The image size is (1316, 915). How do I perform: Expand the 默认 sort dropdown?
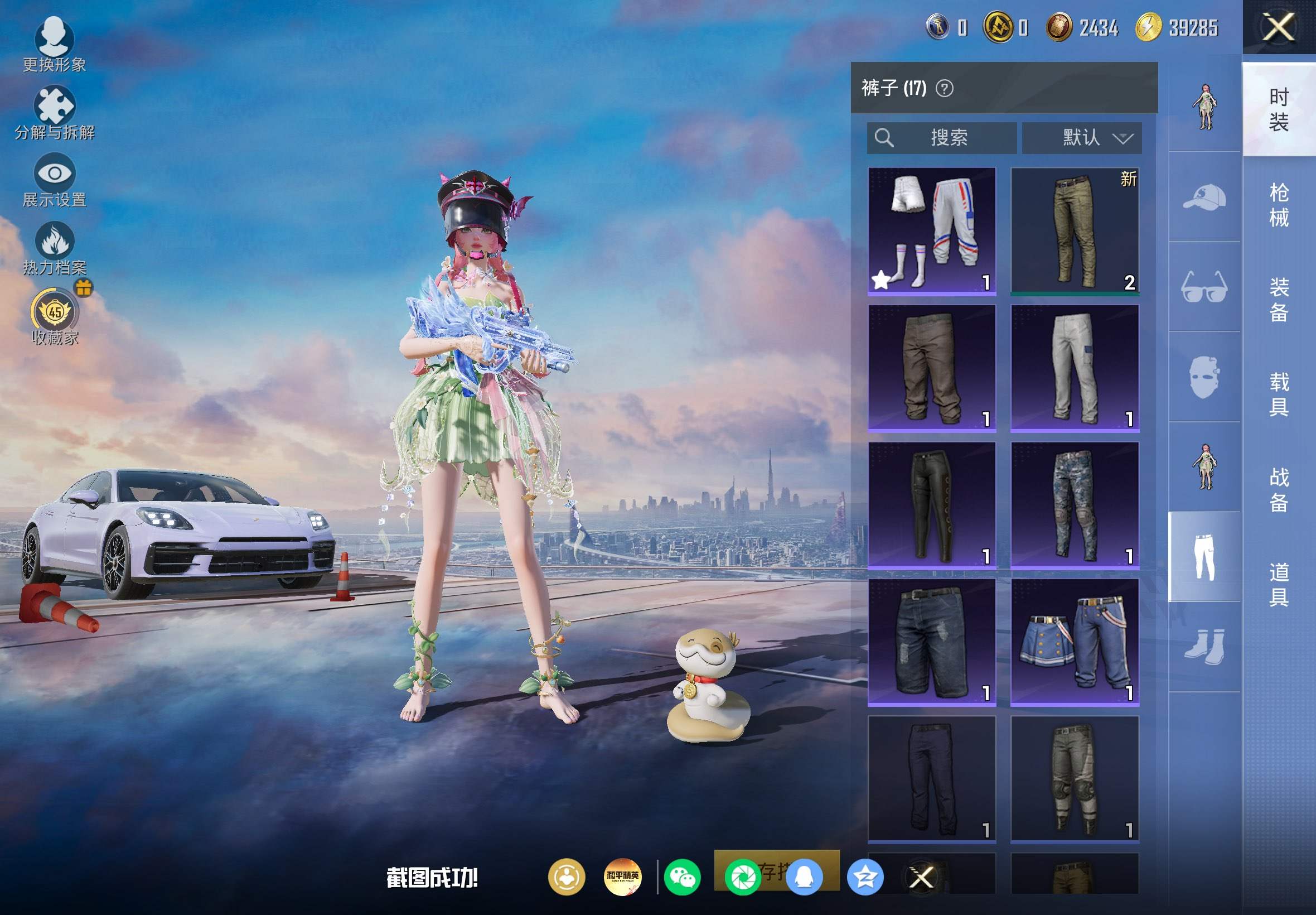pyautogui.click(x=1082, y=138)
